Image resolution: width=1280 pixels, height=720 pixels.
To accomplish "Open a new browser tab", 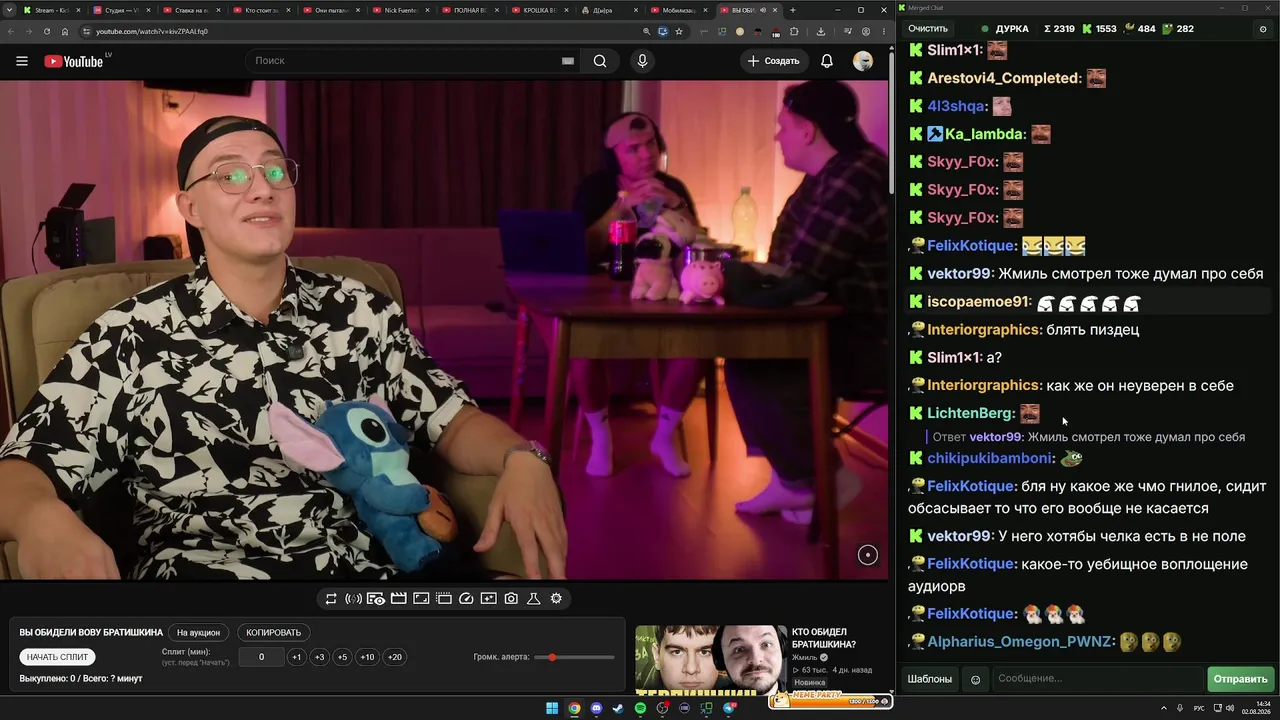I will (793, 10).
